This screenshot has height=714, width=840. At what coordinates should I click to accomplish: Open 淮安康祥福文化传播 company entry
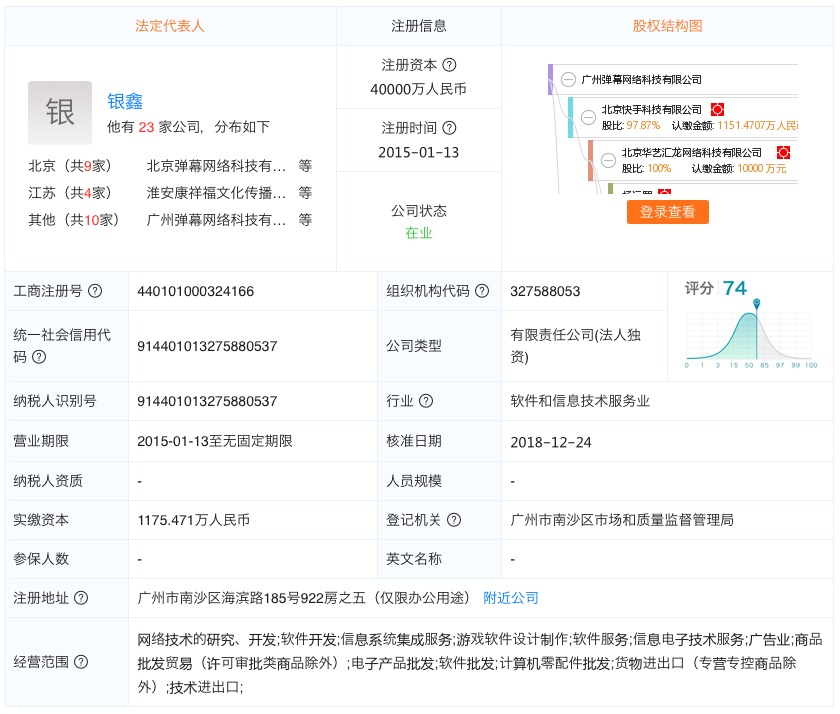[x=217, y=193]
